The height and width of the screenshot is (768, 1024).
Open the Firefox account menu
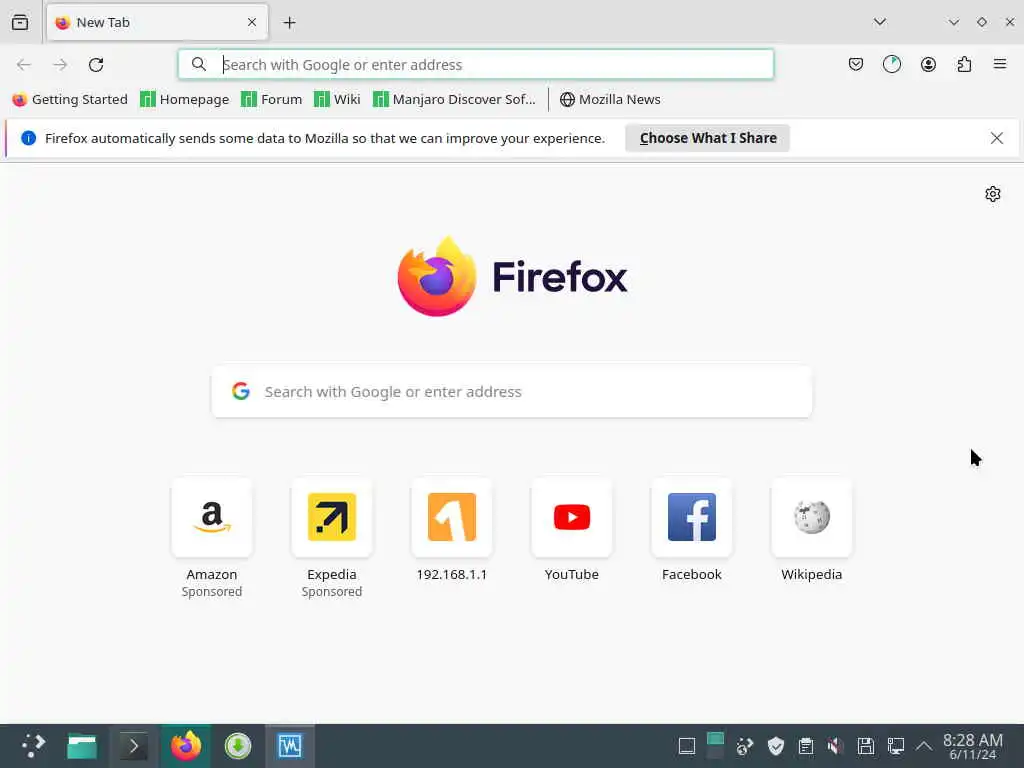(x=928, y=64)
